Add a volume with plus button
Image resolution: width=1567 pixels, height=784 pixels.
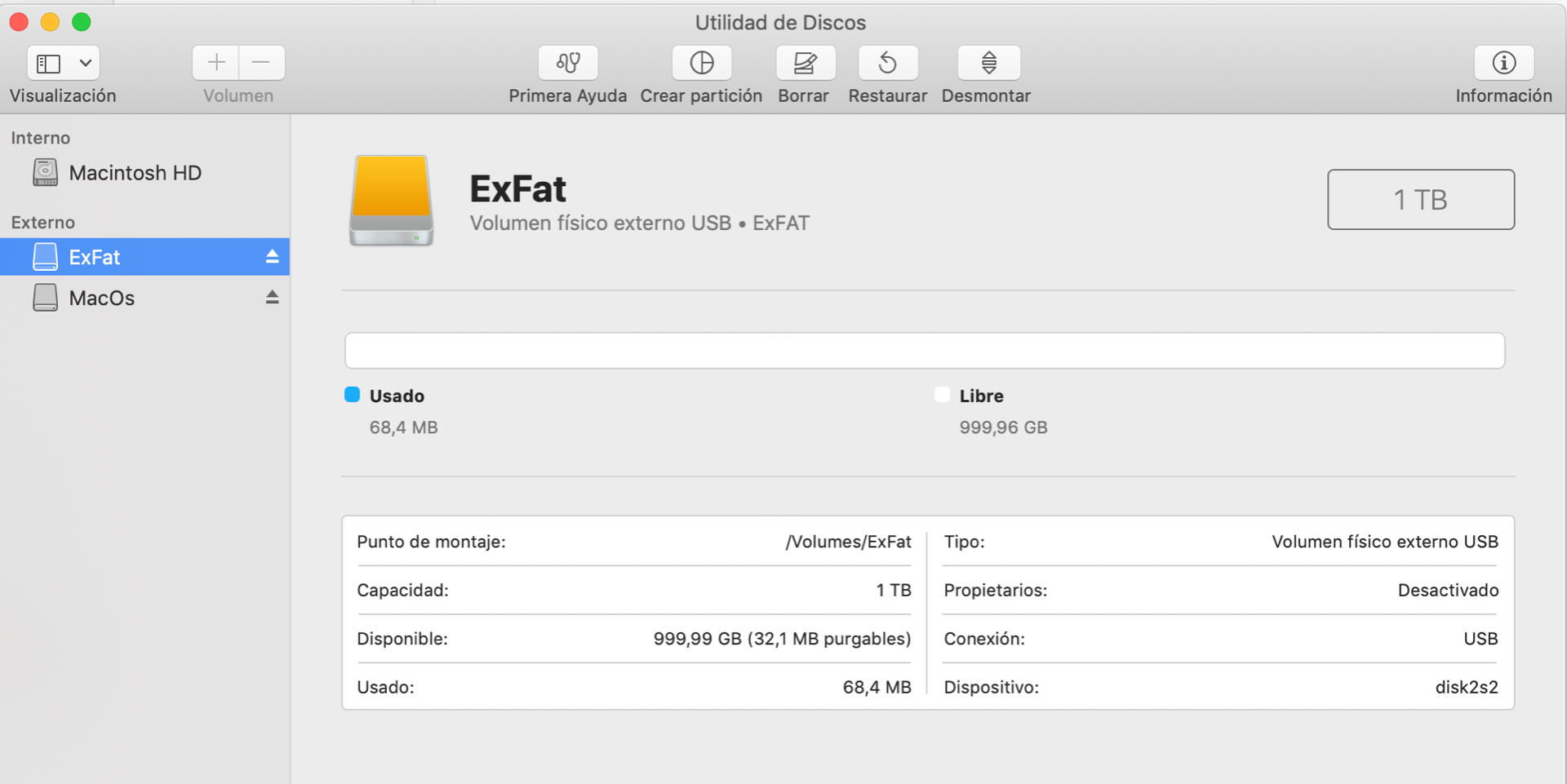(x=216, y=63)
